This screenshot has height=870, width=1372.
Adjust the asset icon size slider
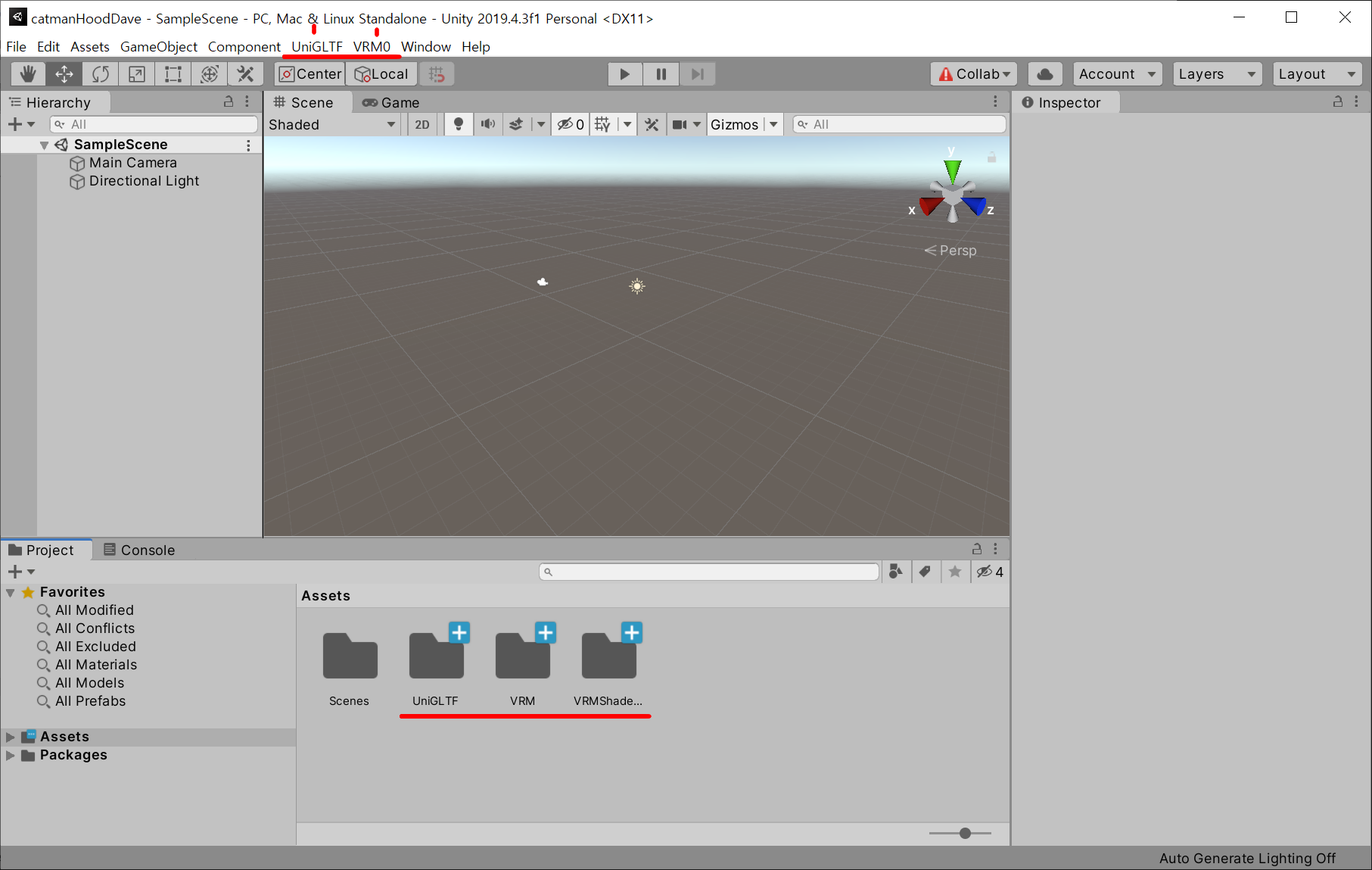[965, 833]
